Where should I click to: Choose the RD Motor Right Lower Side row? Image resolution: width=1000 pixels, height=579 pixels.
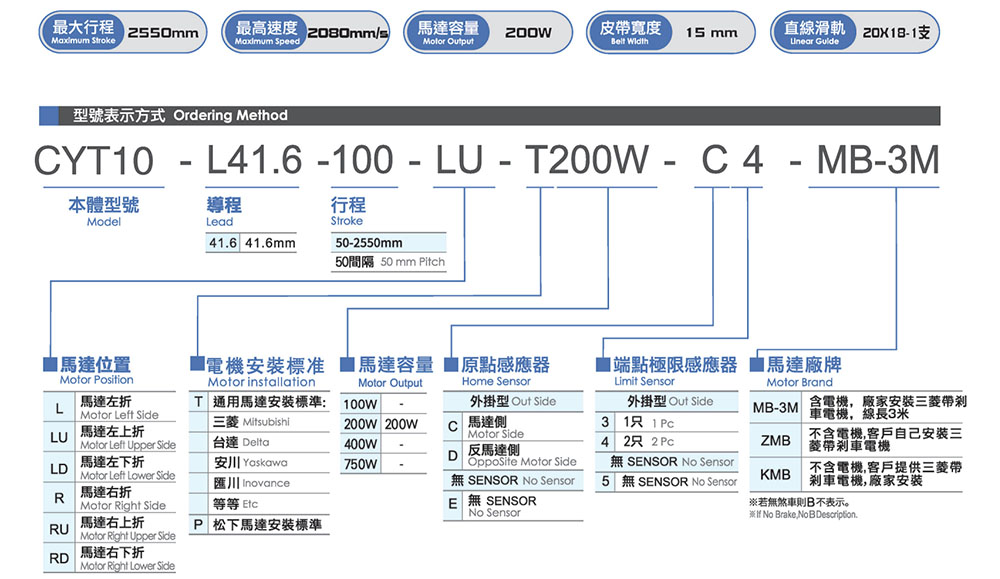112,559
